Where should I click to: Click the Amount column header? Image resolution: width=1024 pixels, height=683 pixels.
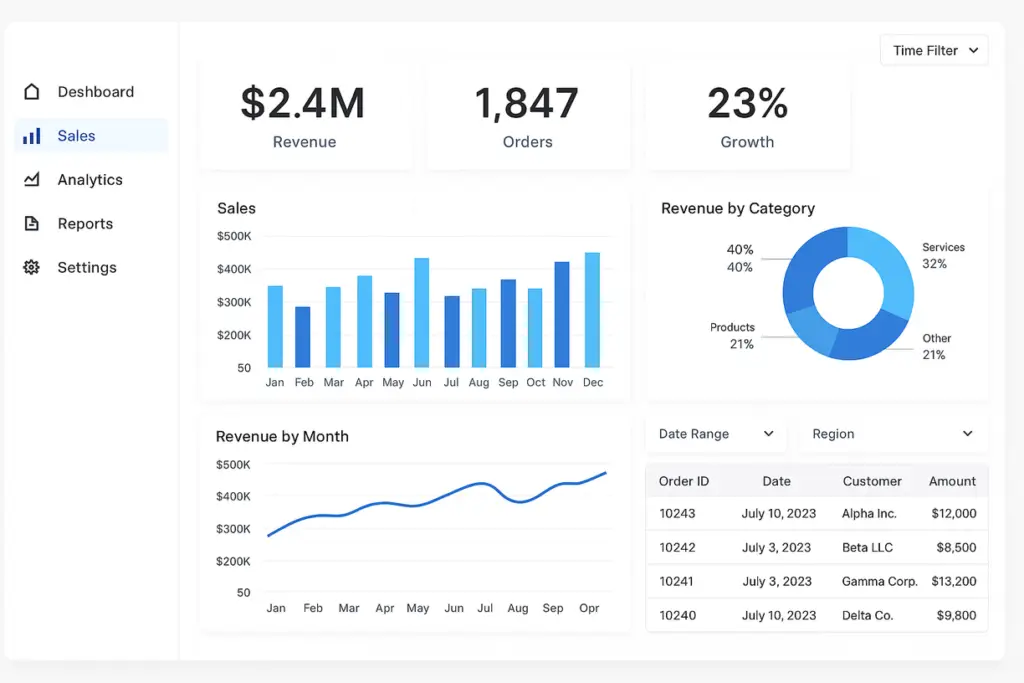click(951, 481)
